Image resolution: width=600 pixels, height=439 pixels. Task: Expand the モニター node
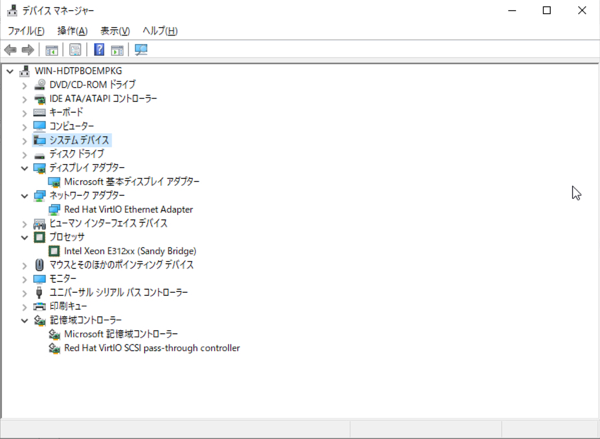(24, 279)
